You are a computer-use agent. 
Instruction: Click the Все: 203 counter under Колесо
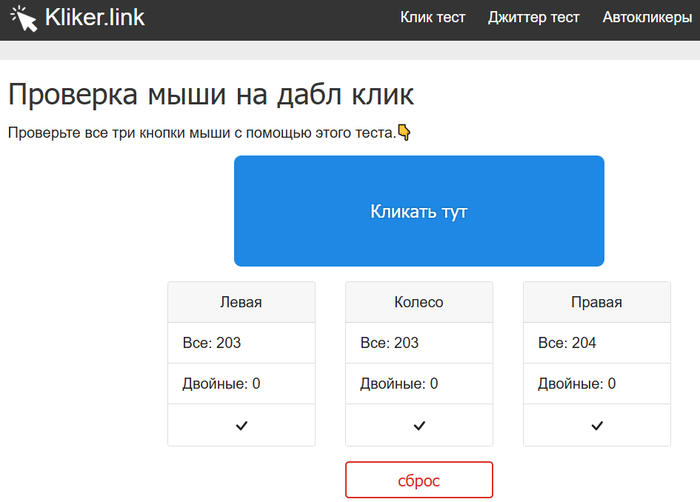390,343
